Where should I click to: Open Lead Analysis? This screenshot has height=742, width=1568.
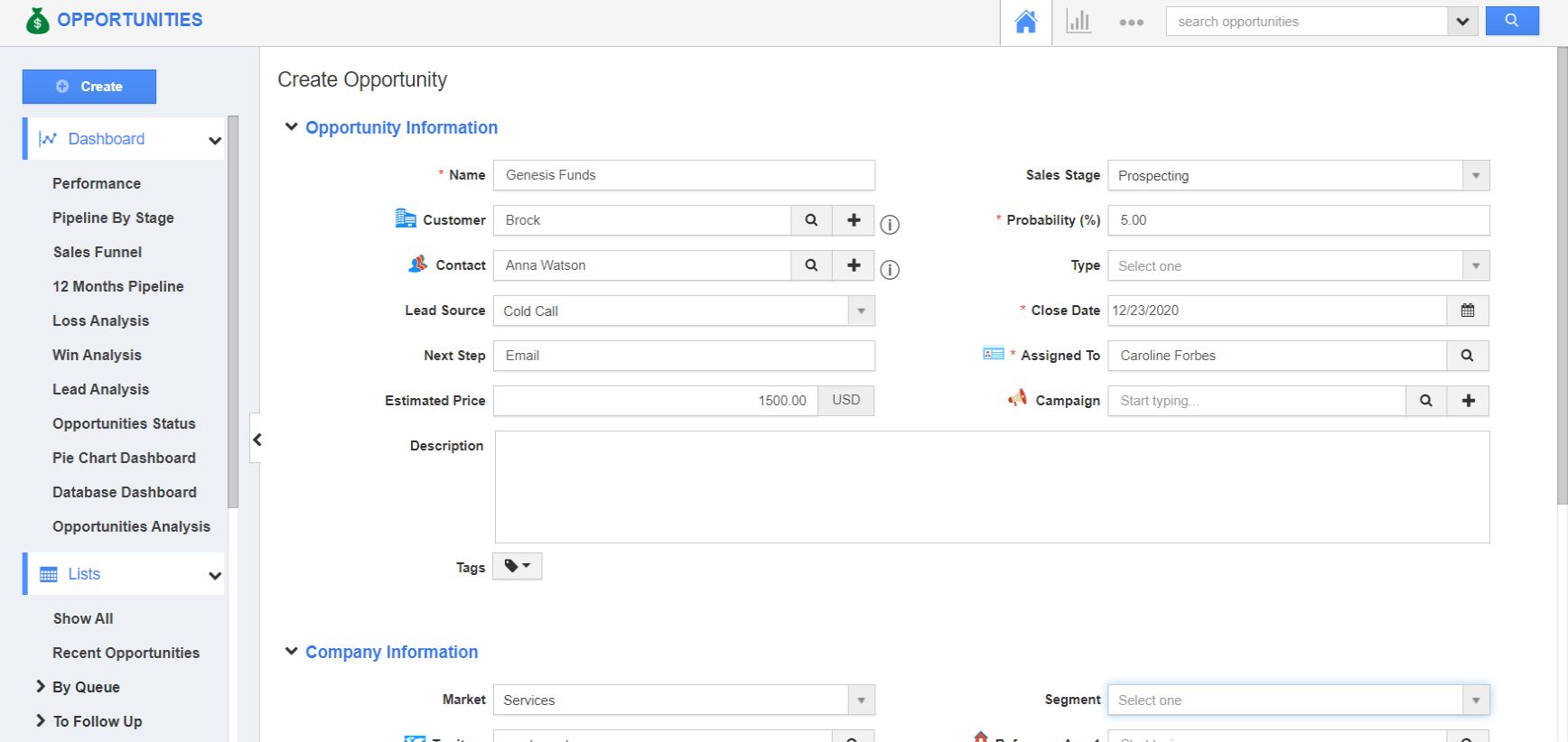click(x=100, y=389)
